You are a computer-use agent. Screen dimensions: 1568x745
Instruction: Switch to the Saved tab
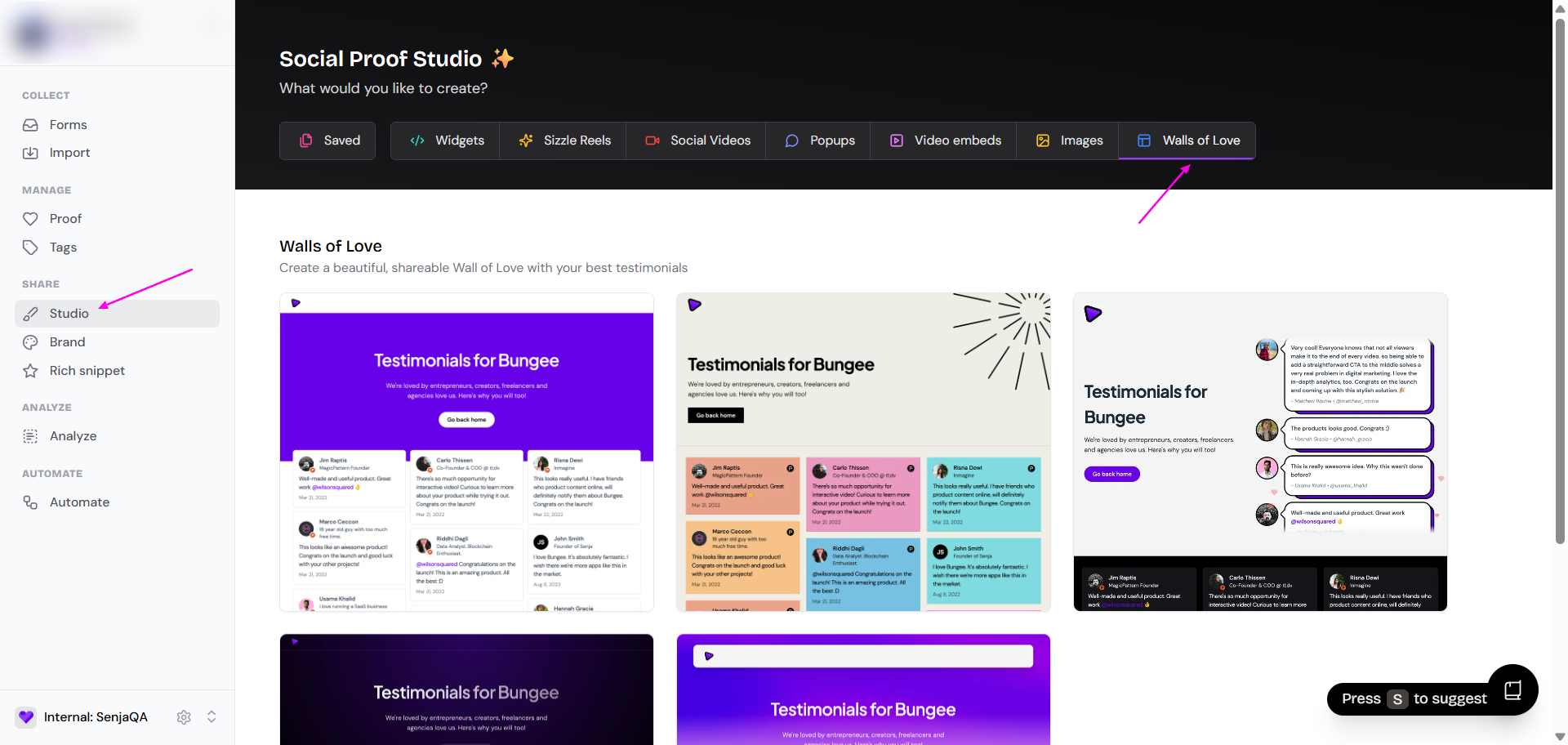[327, 141]
